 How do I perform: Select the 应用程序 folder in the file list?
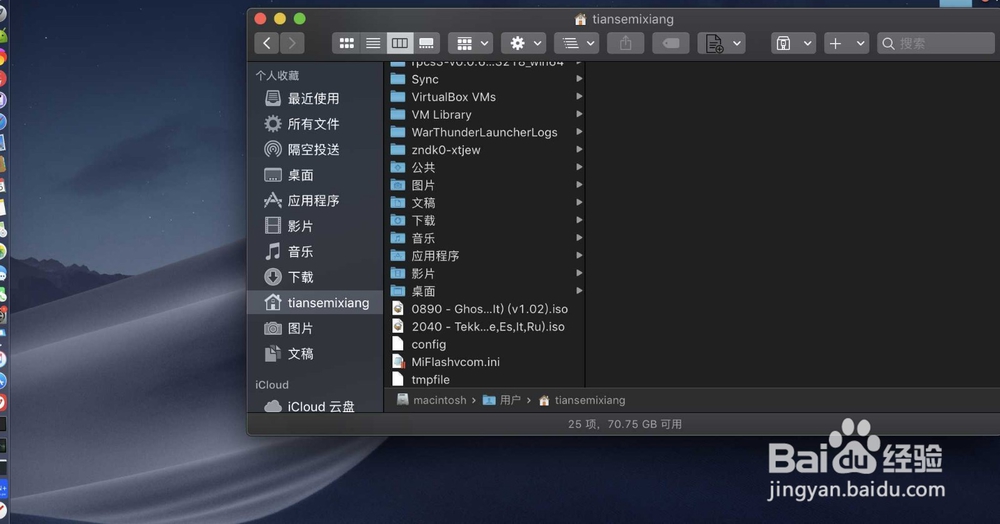tap(485, 256)
